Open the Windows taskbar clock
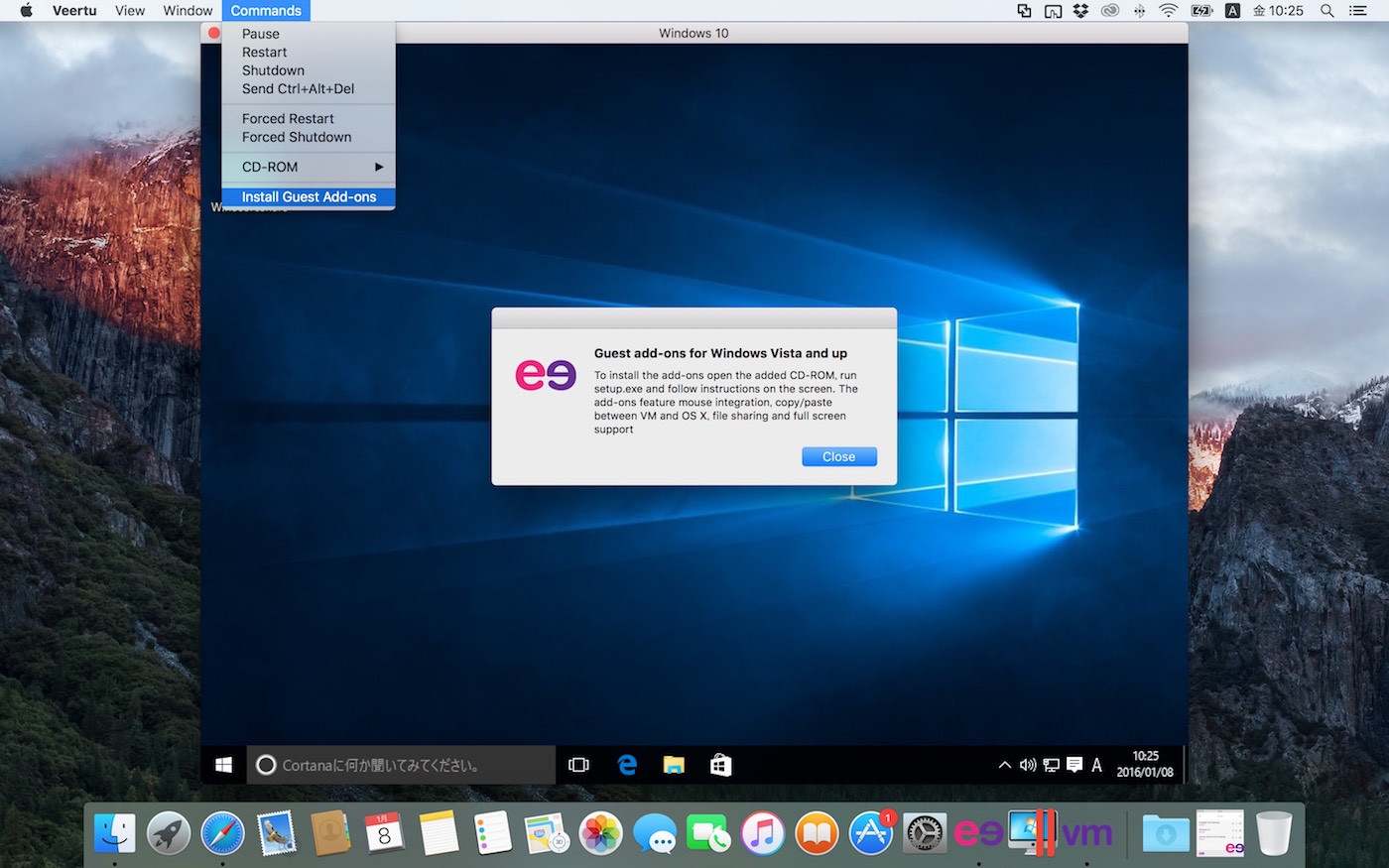This screenshot has width=1389, height=868. [x=1145, y=764]
